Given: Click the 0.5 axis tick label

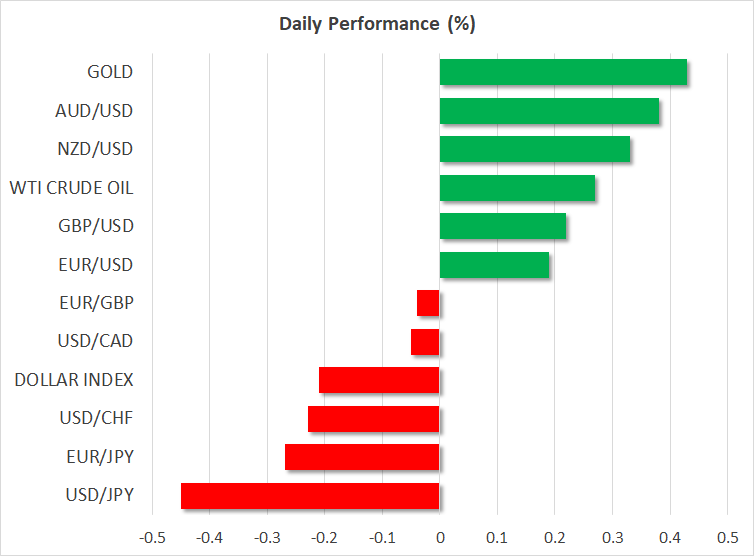Looking at the screenshot, I should [727, 538].
